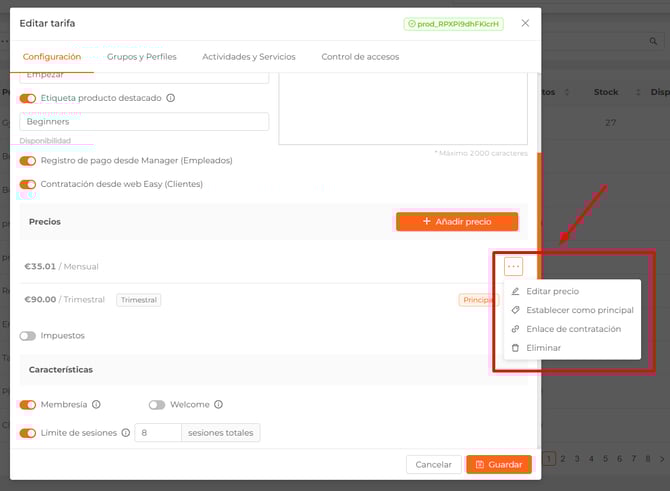
Task: Click the sesiones totales number field
Action: click(x=157, y=433)
